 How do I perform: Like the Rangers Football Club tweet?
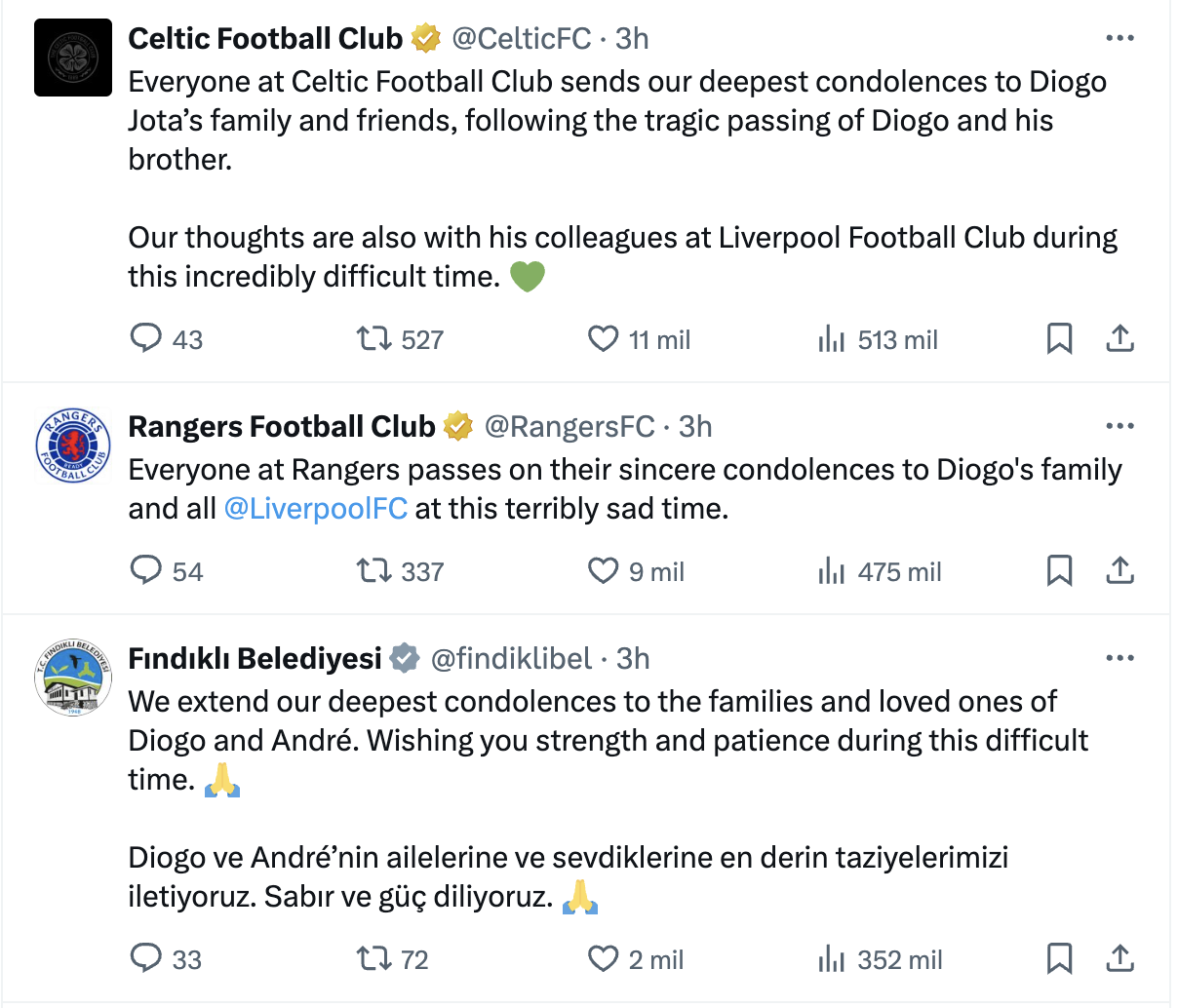pos(604,570)
